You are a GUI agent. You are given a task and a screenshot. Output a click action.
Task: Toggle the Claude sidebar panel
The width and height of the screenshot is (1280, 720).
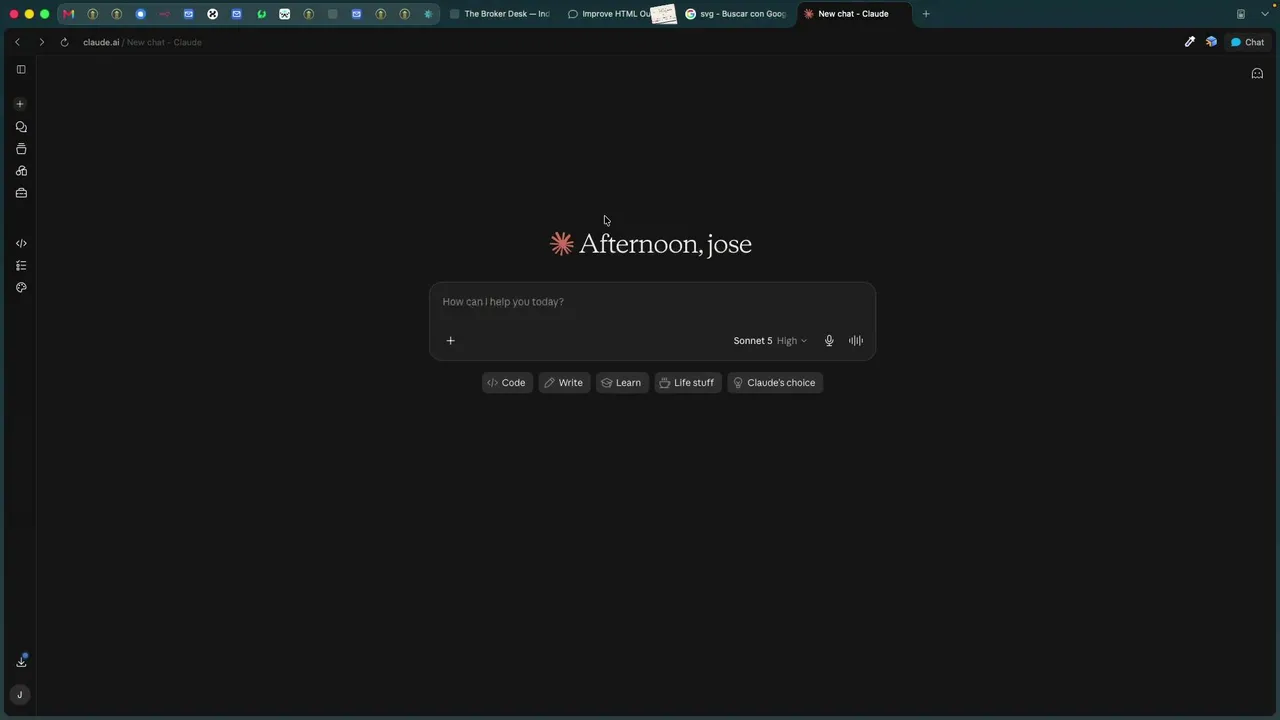pos(21,70)
